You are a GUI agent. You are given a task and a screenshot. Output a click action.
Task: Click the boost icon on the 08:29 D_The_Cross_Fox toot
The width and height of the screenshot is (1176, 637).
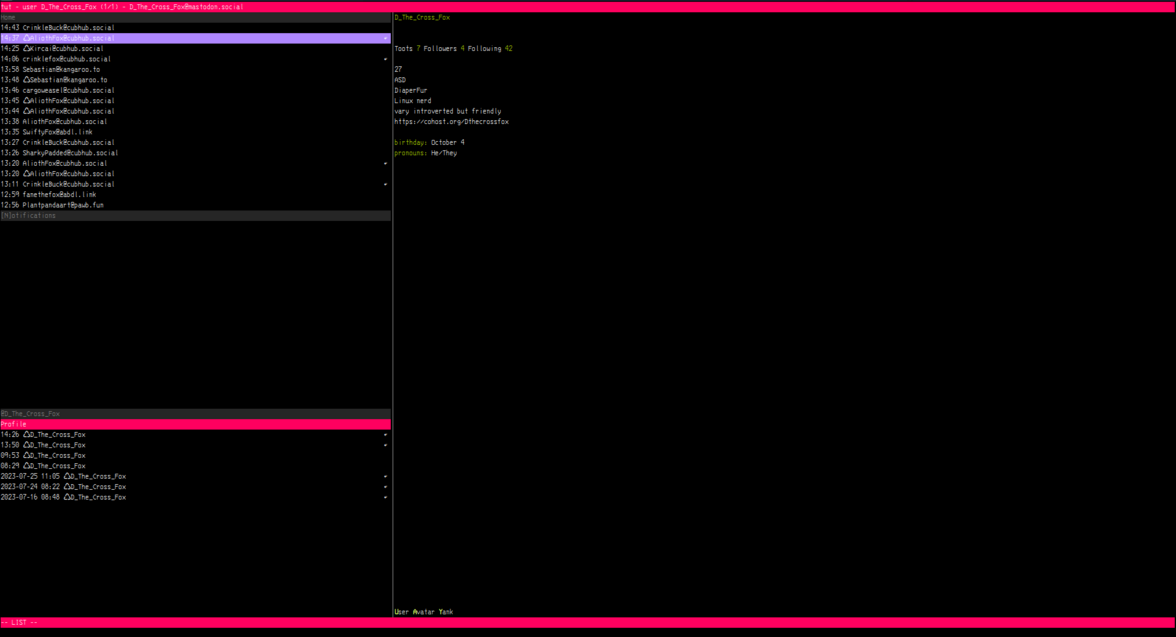point(26,466)
